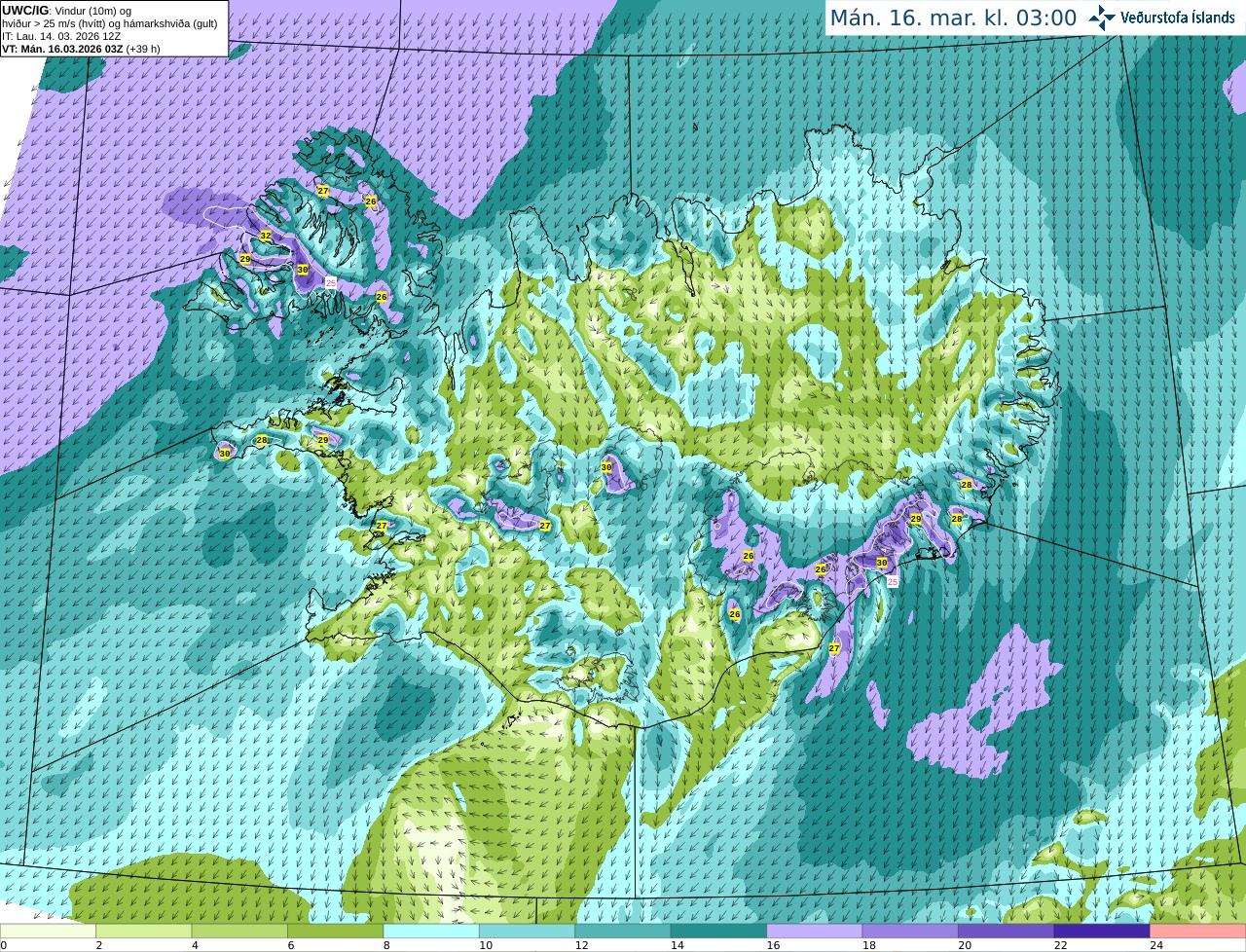Pick the 16–18 m/s light lilac legend color
This screenshot has height=952, width=1246.
coord(815,931)
